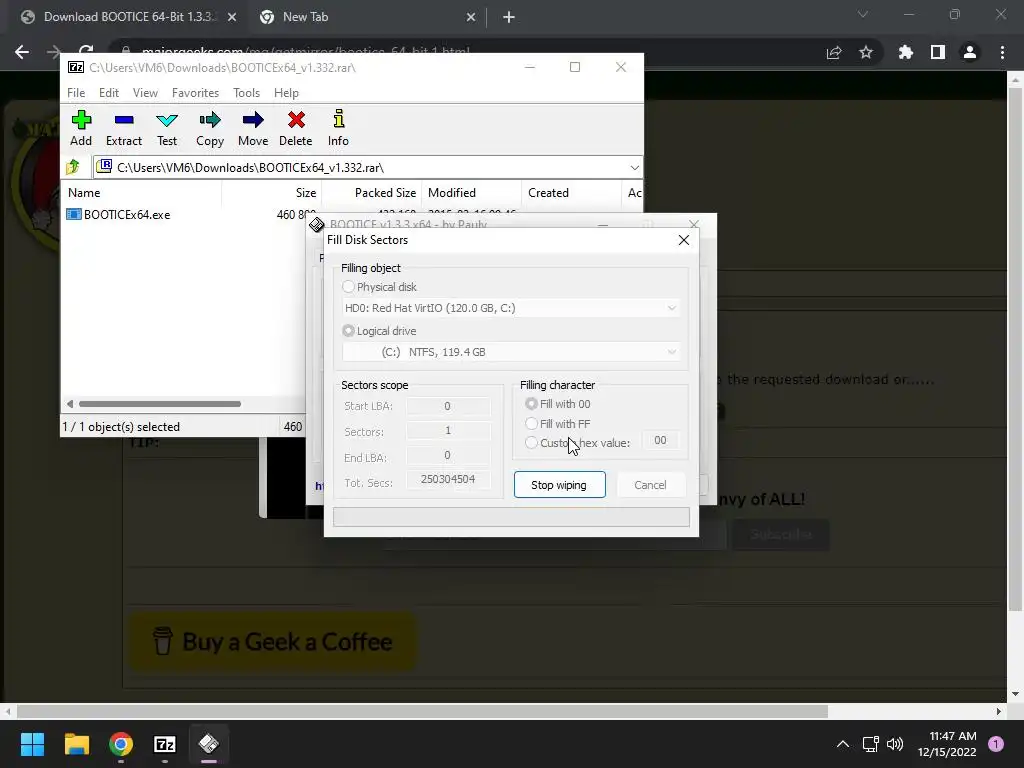Click the Test archive icon
This screenshot has height=768, width=1024.
pyautogui.click(x=167, y=120)
